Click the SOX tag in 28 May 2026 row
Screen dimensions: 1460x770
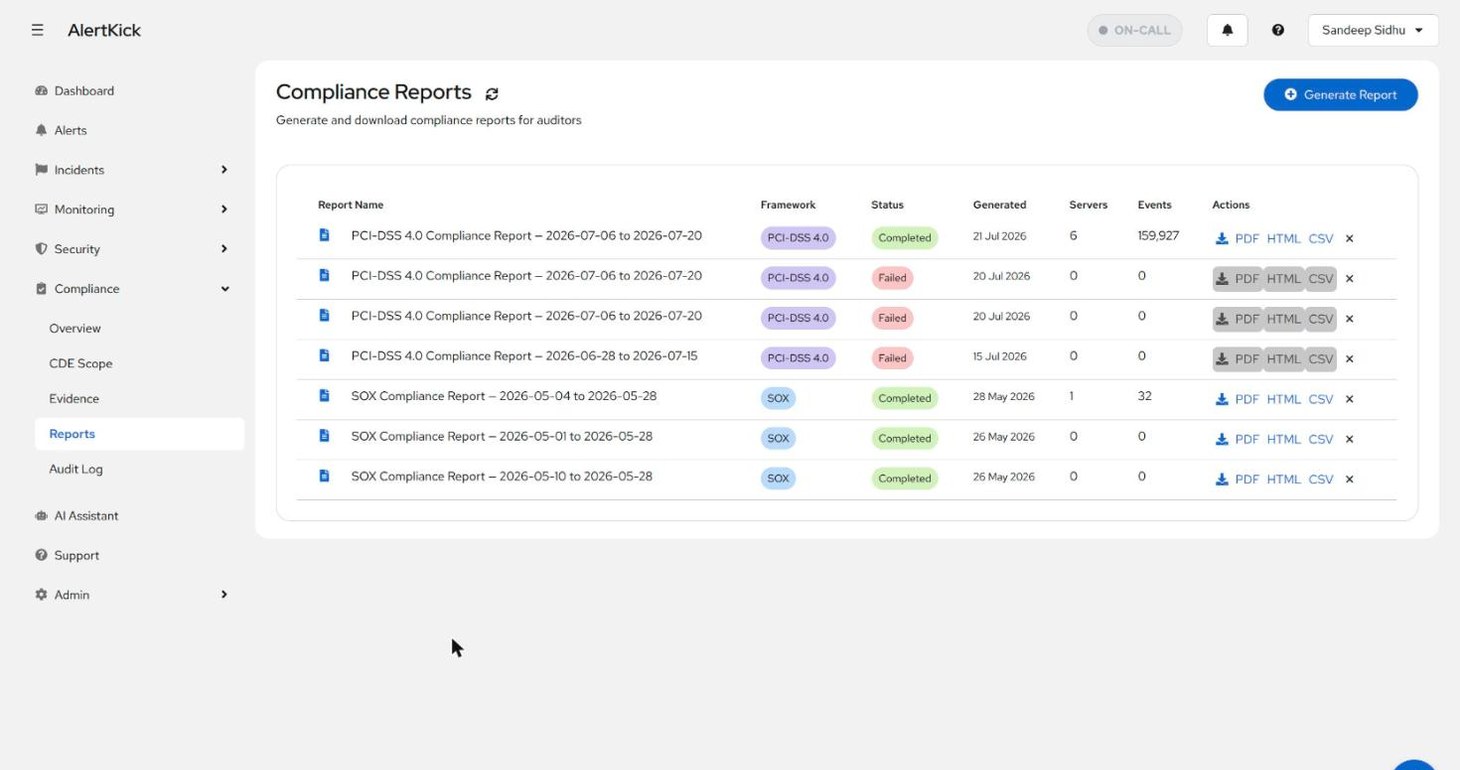[778, 398]
